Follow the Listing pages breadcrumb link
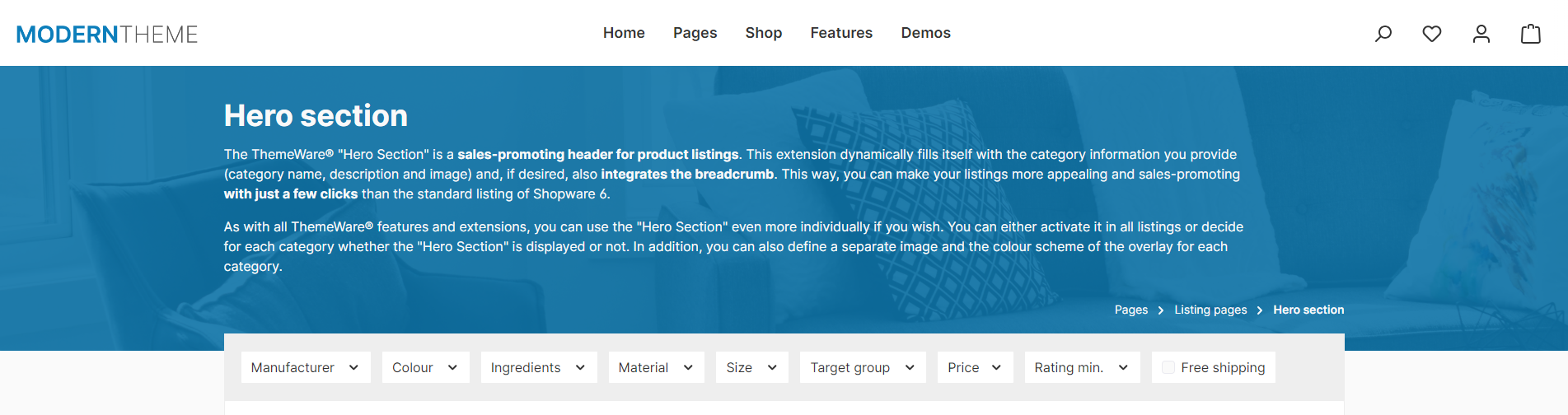The height and width of the screenshot is (415, 1568). pos(1210,310)
